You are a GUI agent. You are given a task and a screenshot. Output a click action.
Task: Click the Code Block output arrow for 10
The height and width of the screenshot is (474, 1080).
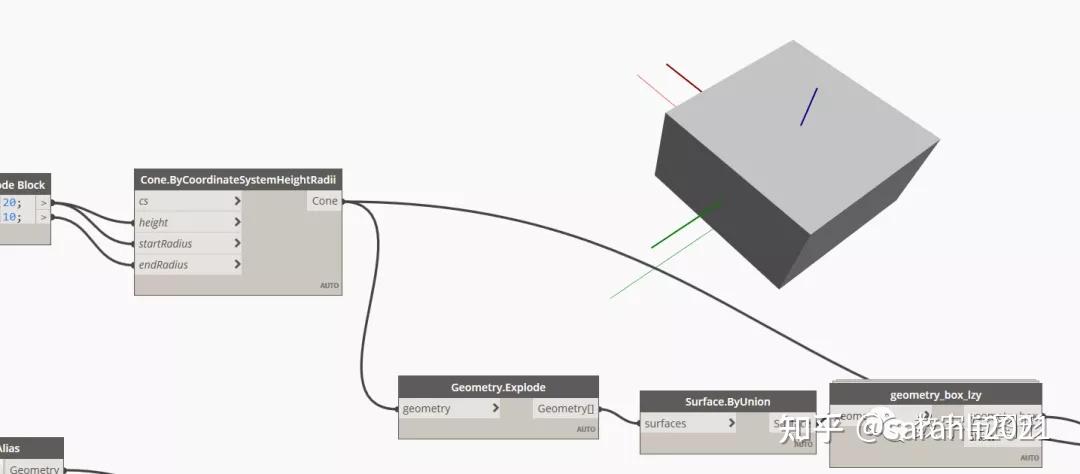tap(43, 217)
